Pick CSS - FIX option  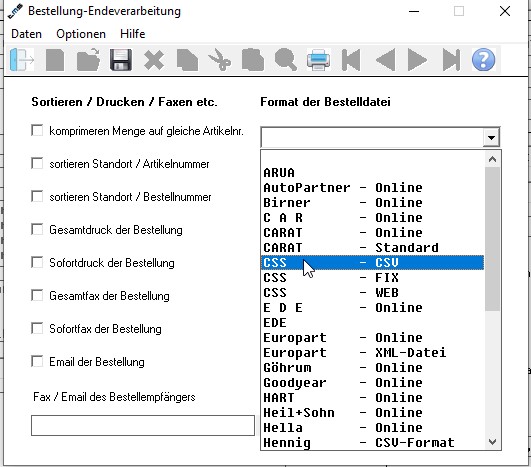click(x=373, y=278)
